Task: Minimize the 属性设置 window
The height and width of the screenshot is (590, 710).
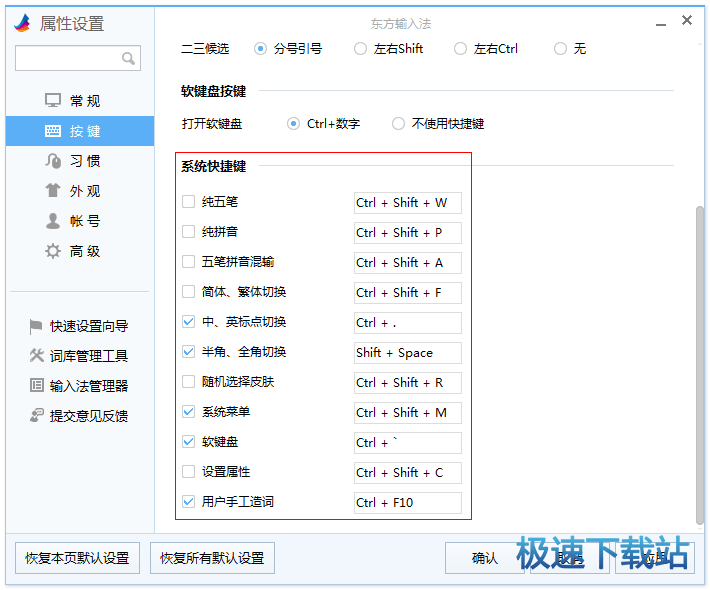Action: [661, 23]
